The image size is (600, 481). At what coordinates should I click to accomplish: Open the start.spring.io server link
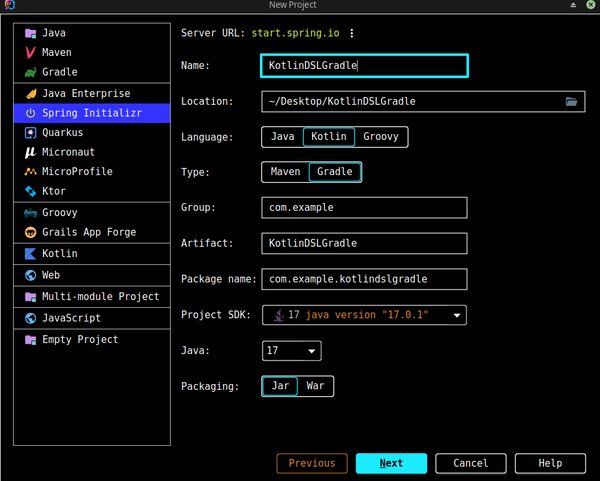[x=295, y=33]
